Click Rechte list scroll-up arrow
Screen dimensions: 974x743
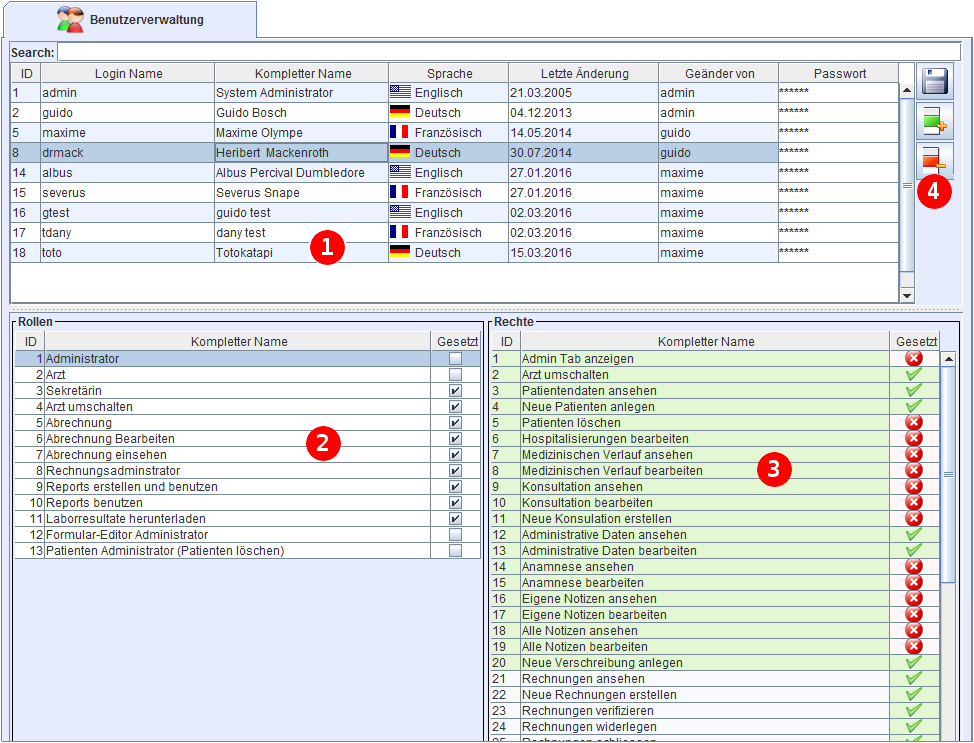[x=948, y=359]
